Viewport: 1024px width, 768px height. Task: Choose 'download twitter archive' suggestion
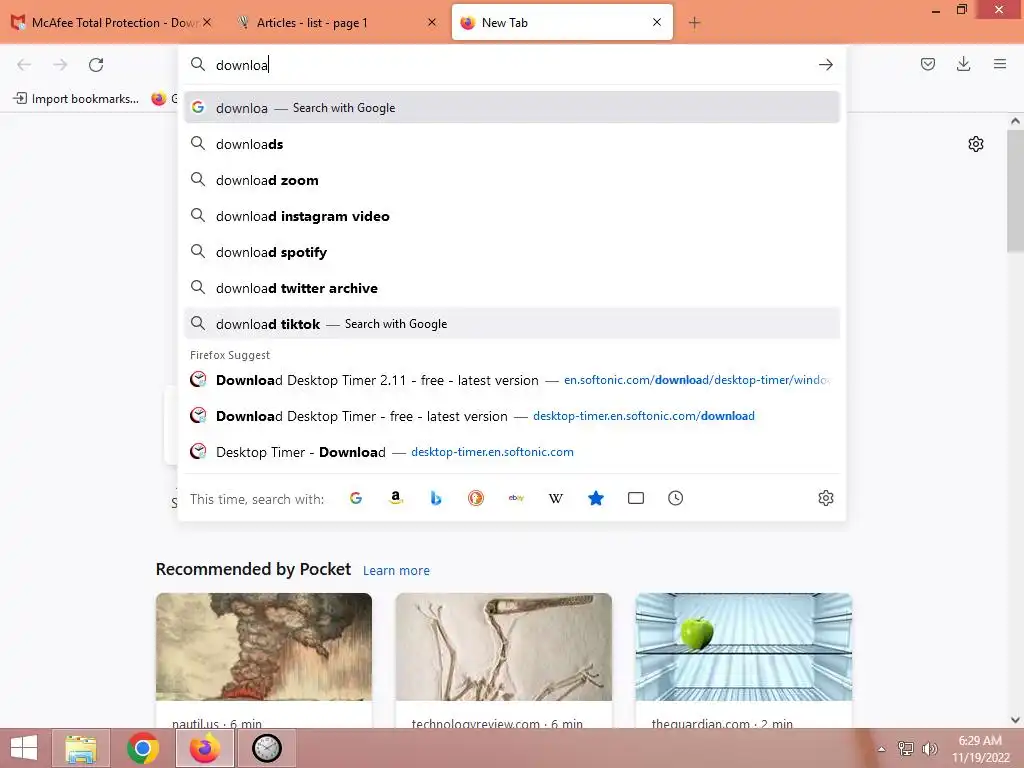point(511,288)
